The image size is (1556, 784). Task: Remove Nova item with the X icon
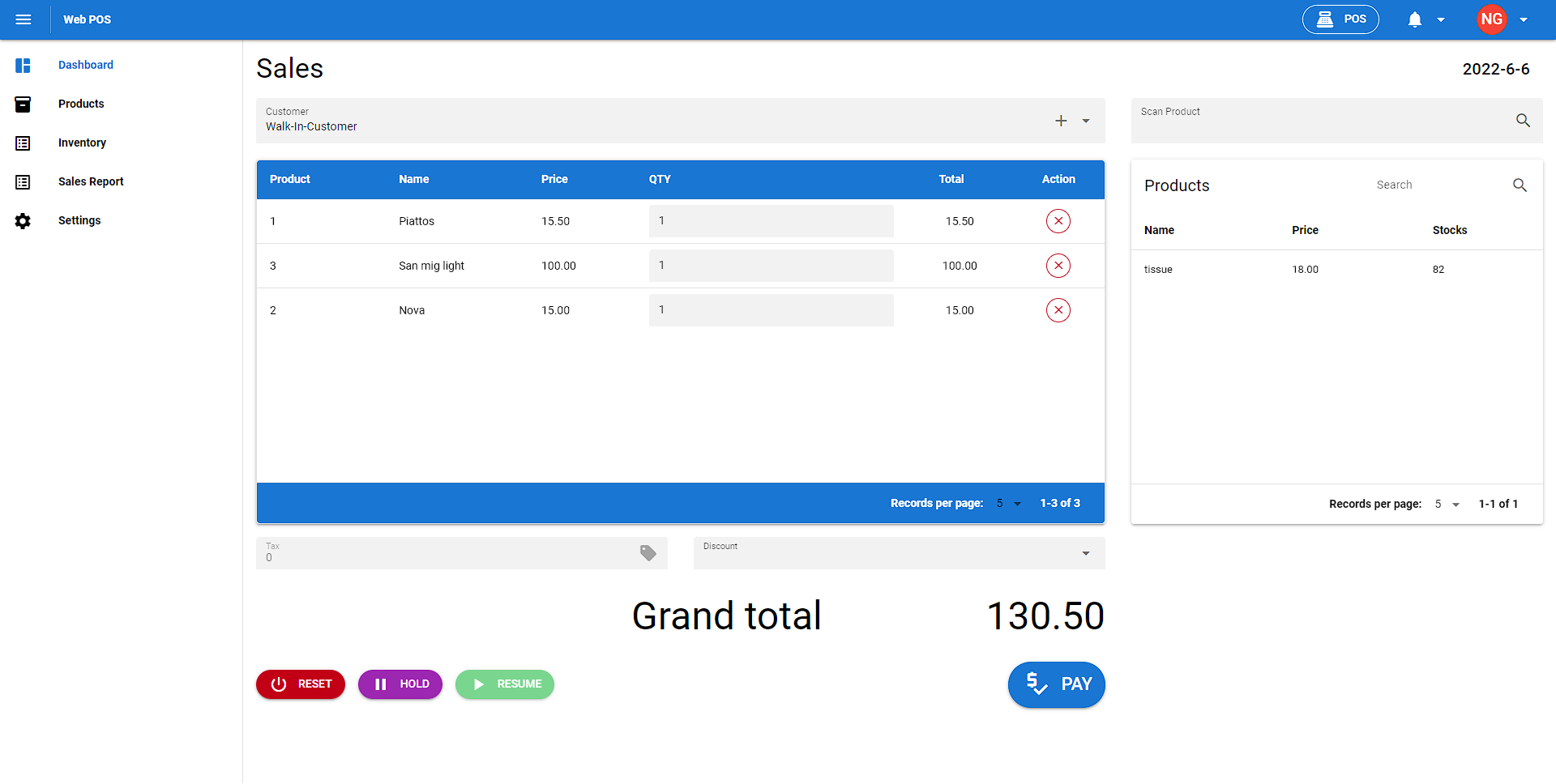click(1058, 310)
